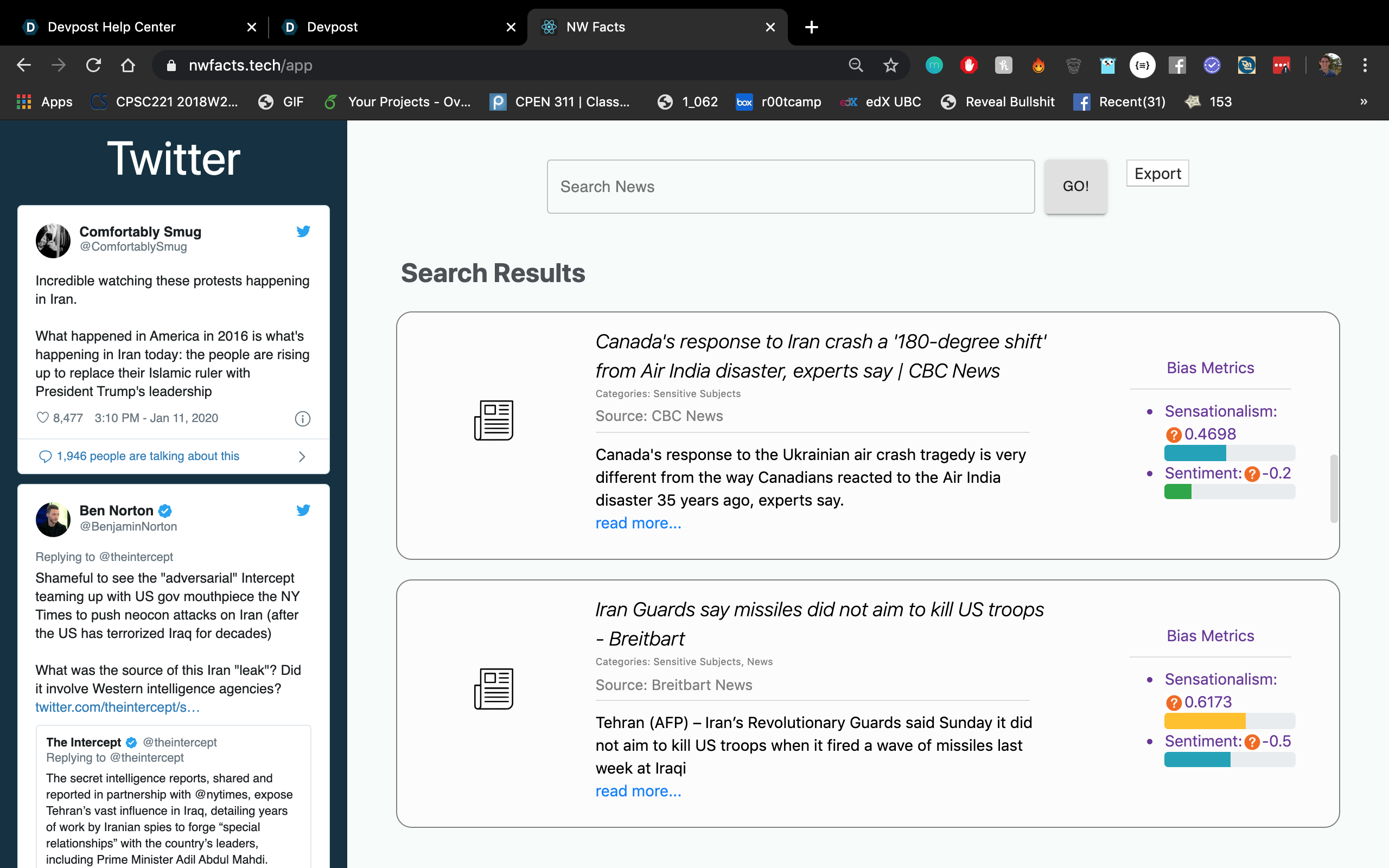Click the question mark icon beside Sensationalism 0.4698

point(1173,435)
